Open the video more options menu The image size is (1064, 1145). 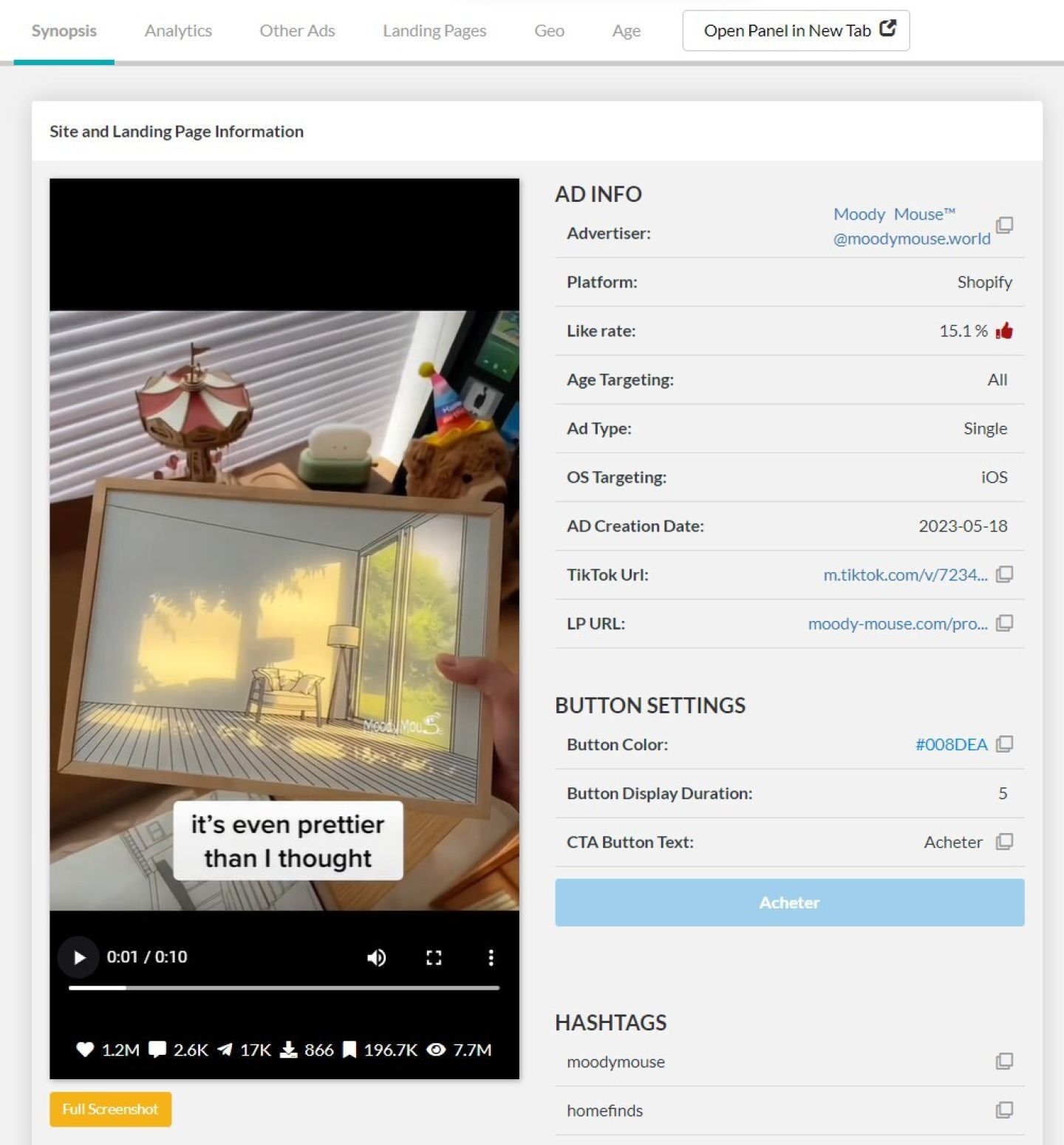click(491, 957)
